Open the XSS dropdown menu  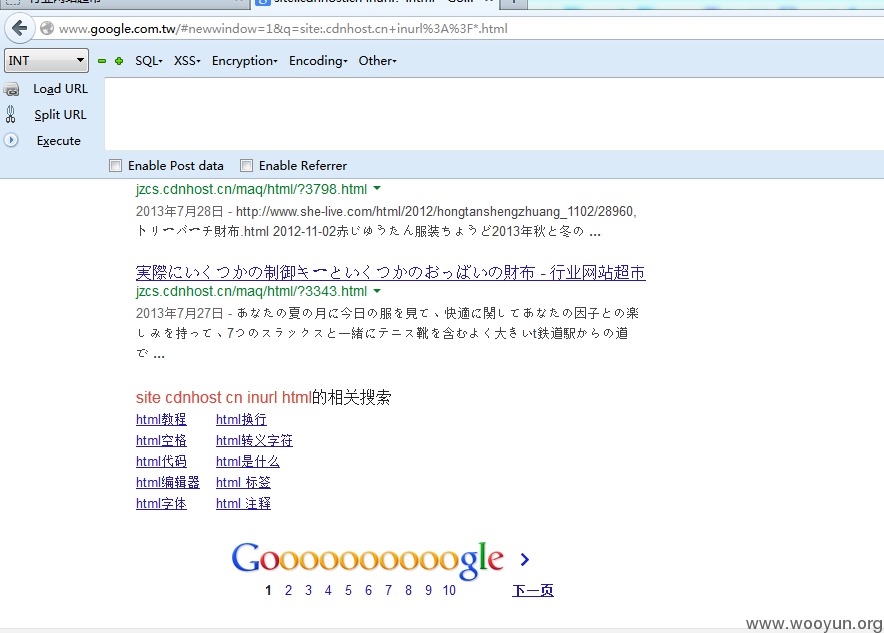(x=187, y=61)
